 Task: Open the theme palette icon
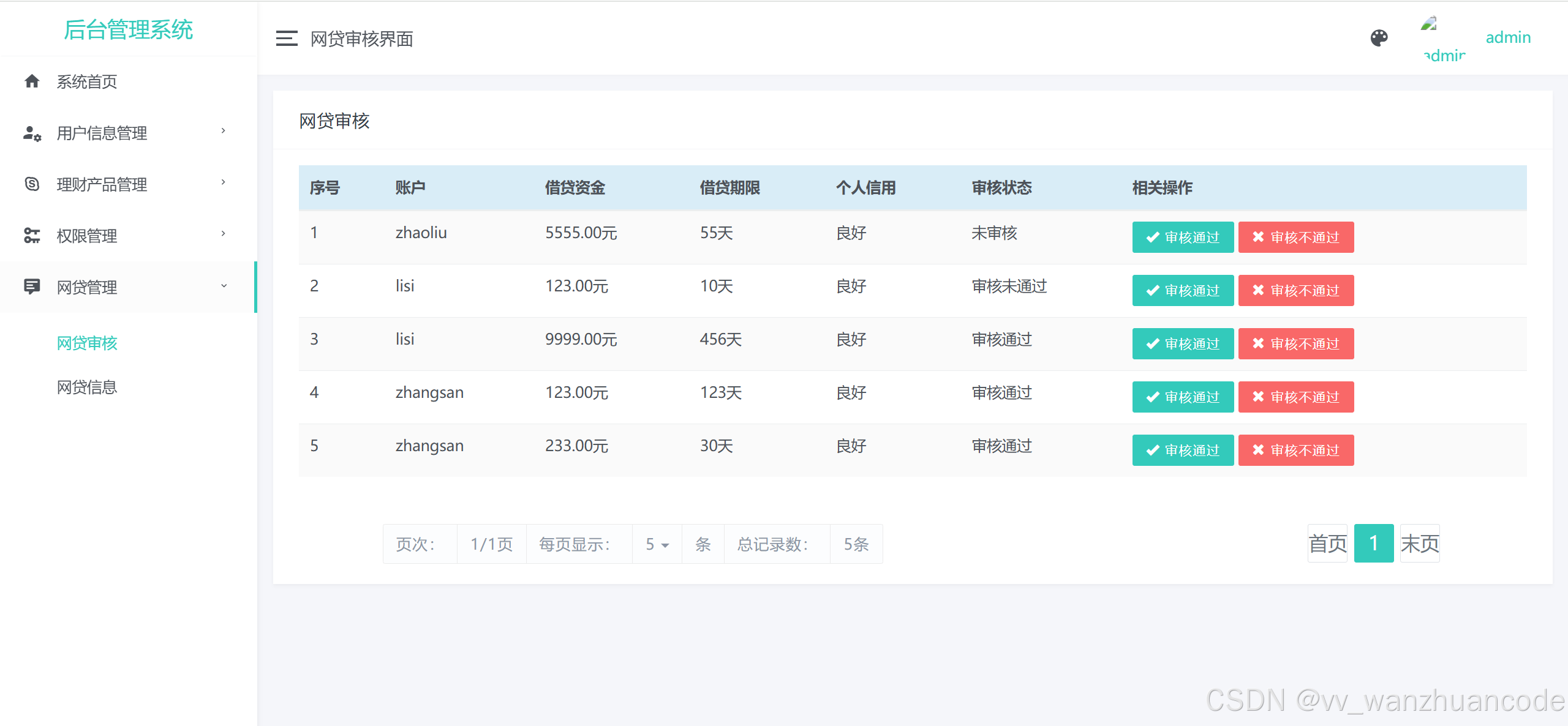tap(1379, 38)
